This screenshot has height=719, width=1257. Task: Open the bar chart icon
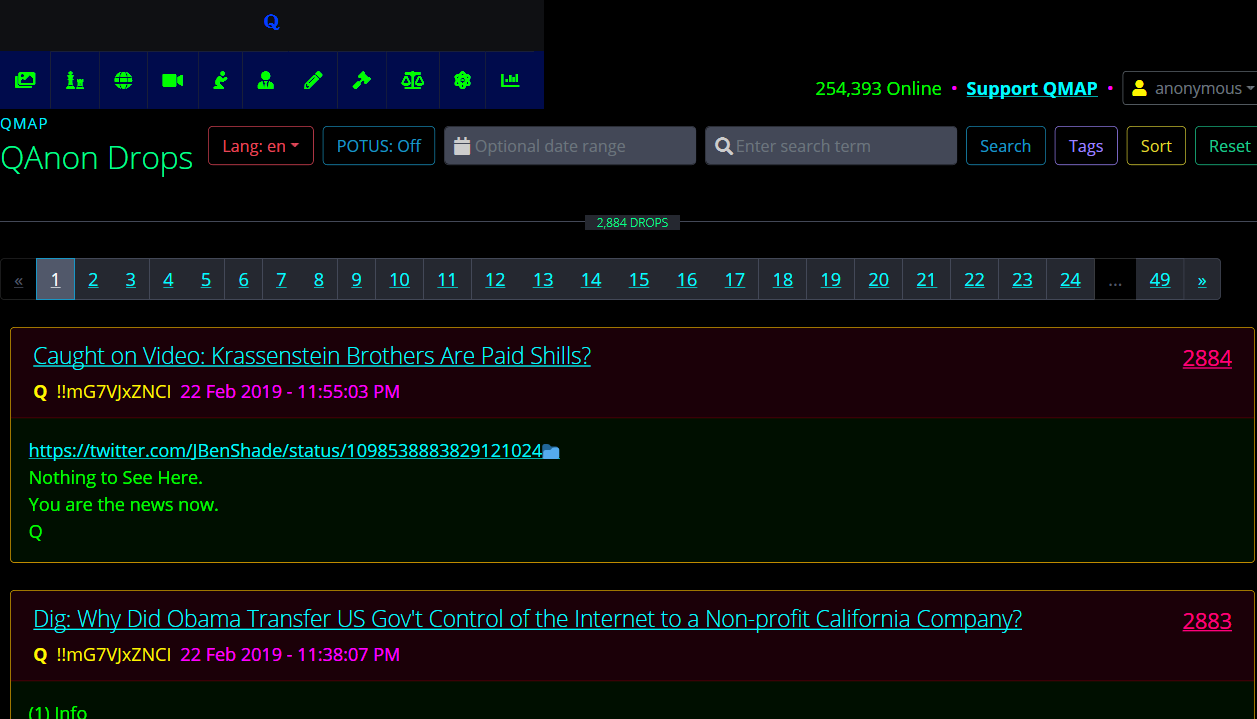pos(510,80)
